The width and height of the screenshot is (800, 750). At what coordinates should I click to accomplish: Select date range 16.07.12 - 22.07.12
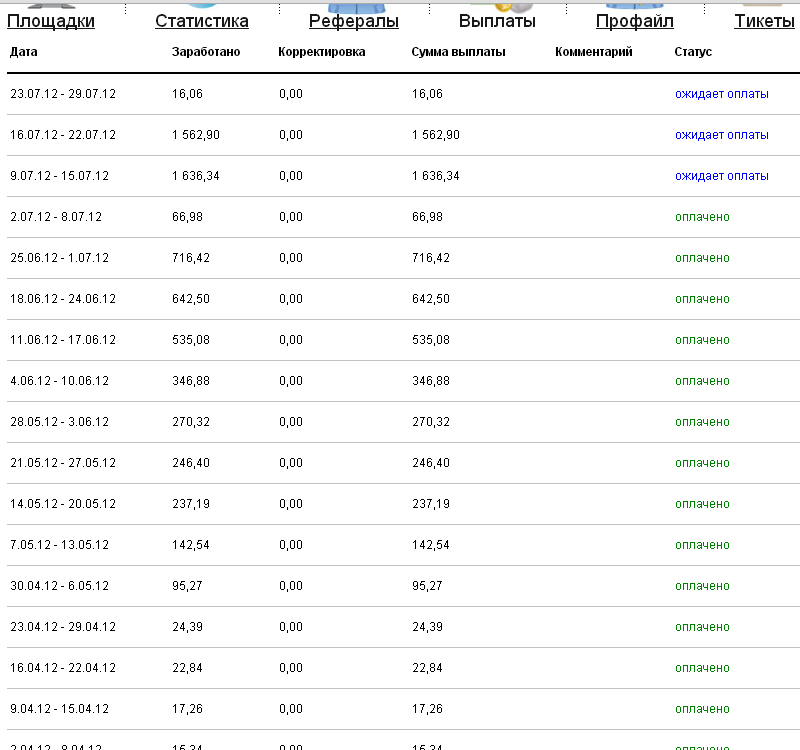(x=63, y=135)
